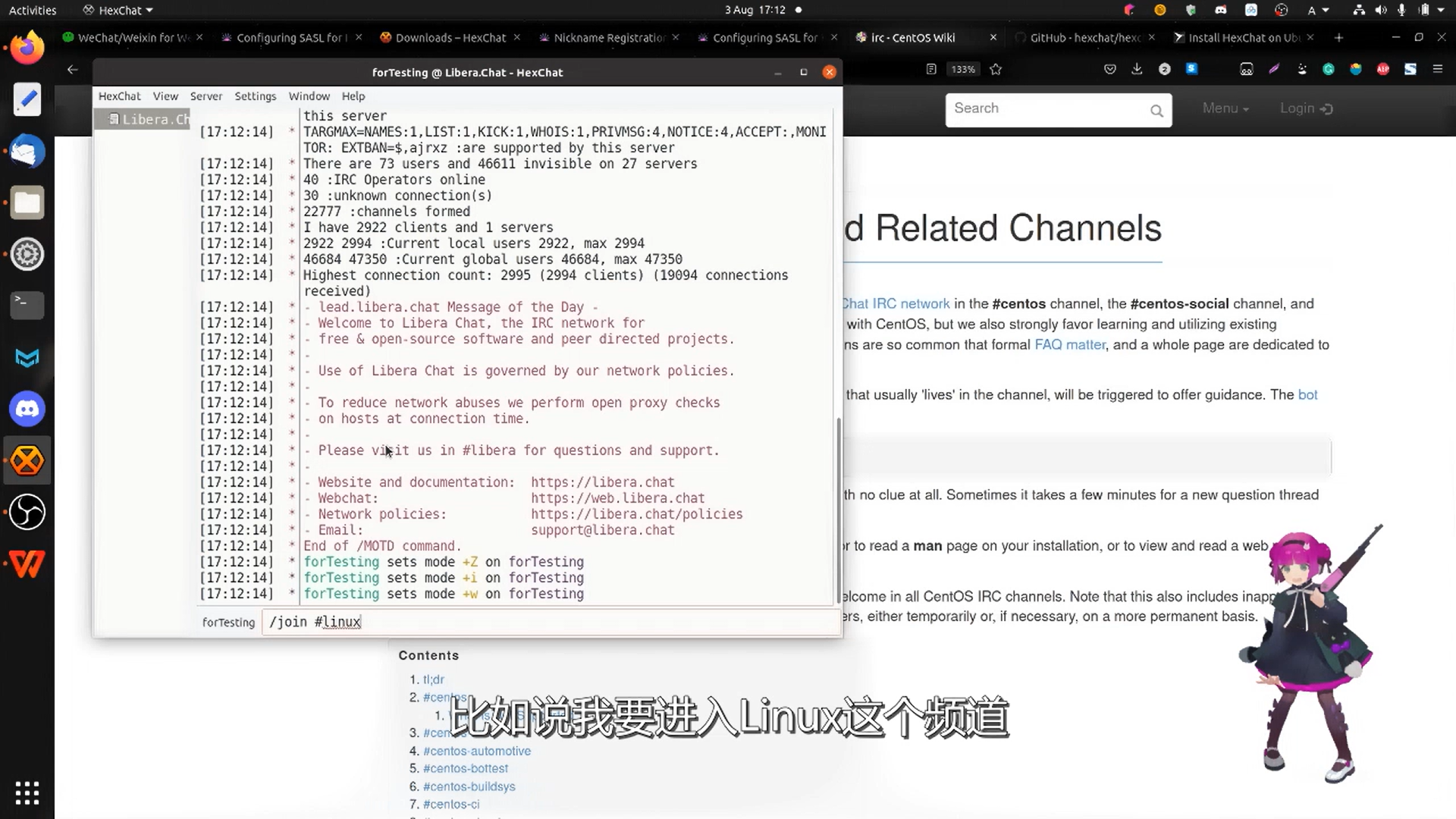This screenshot has height=819, width=1456.
Task: Open OBS Studio from the dock
Action: (27, 512)
